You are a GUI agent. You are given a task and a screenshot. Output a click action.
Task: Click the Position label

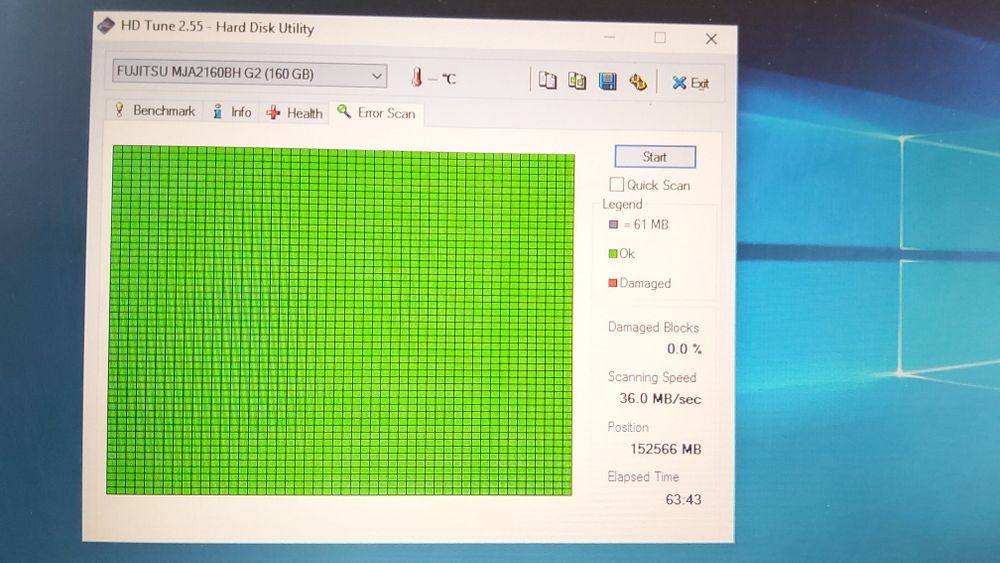point(627,427)
